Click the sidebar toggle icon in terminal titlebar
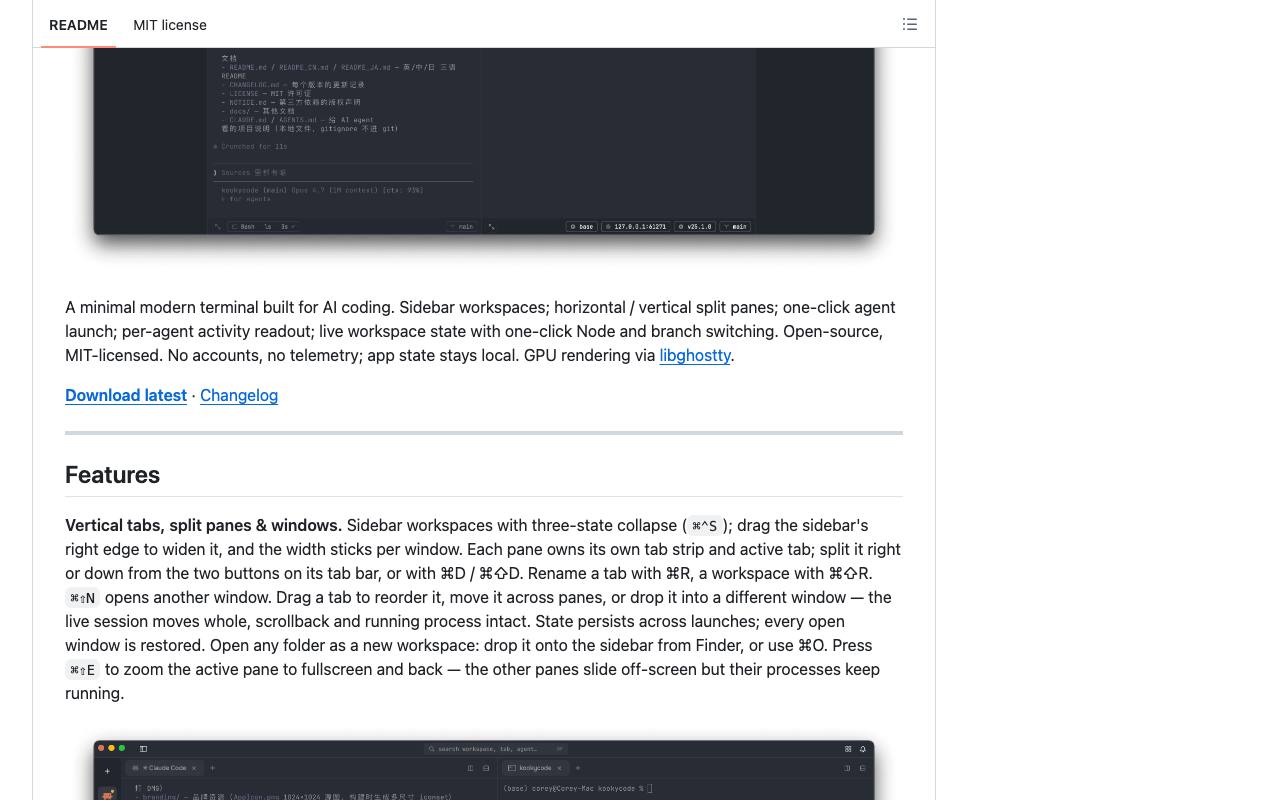 [x=143, y=748]
